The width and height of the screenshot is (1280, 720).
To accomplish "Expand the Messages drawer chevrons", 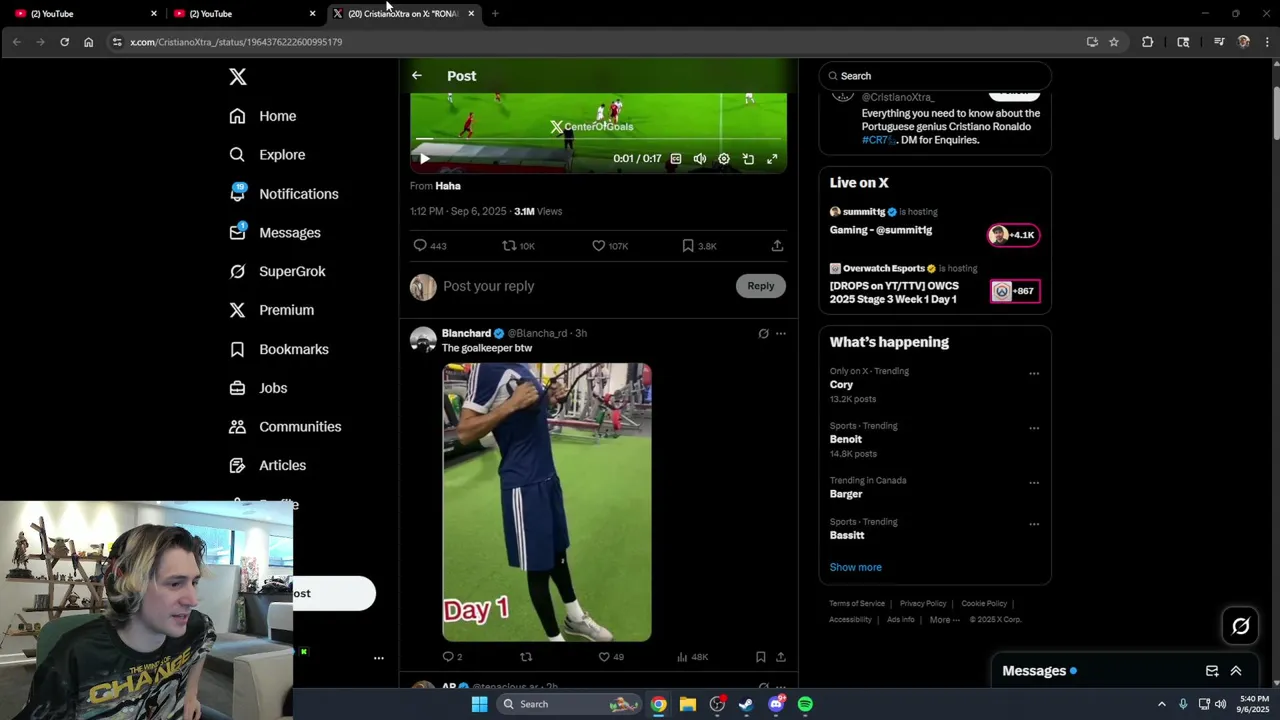I will pyautogui.click(x=1236, y=671).
